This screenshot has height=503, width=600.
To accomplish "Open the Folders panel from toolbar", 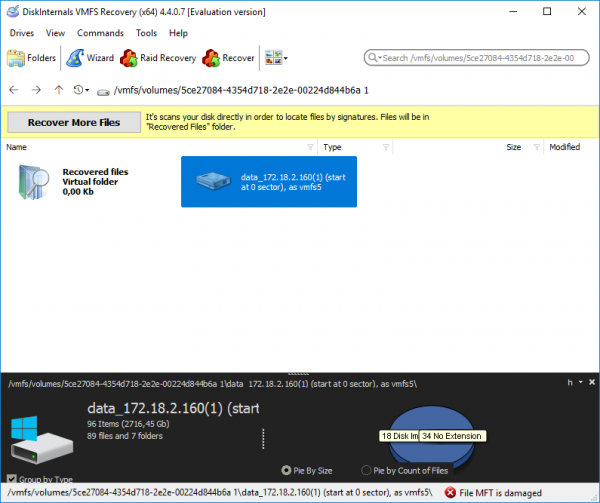I will point(32,58).
